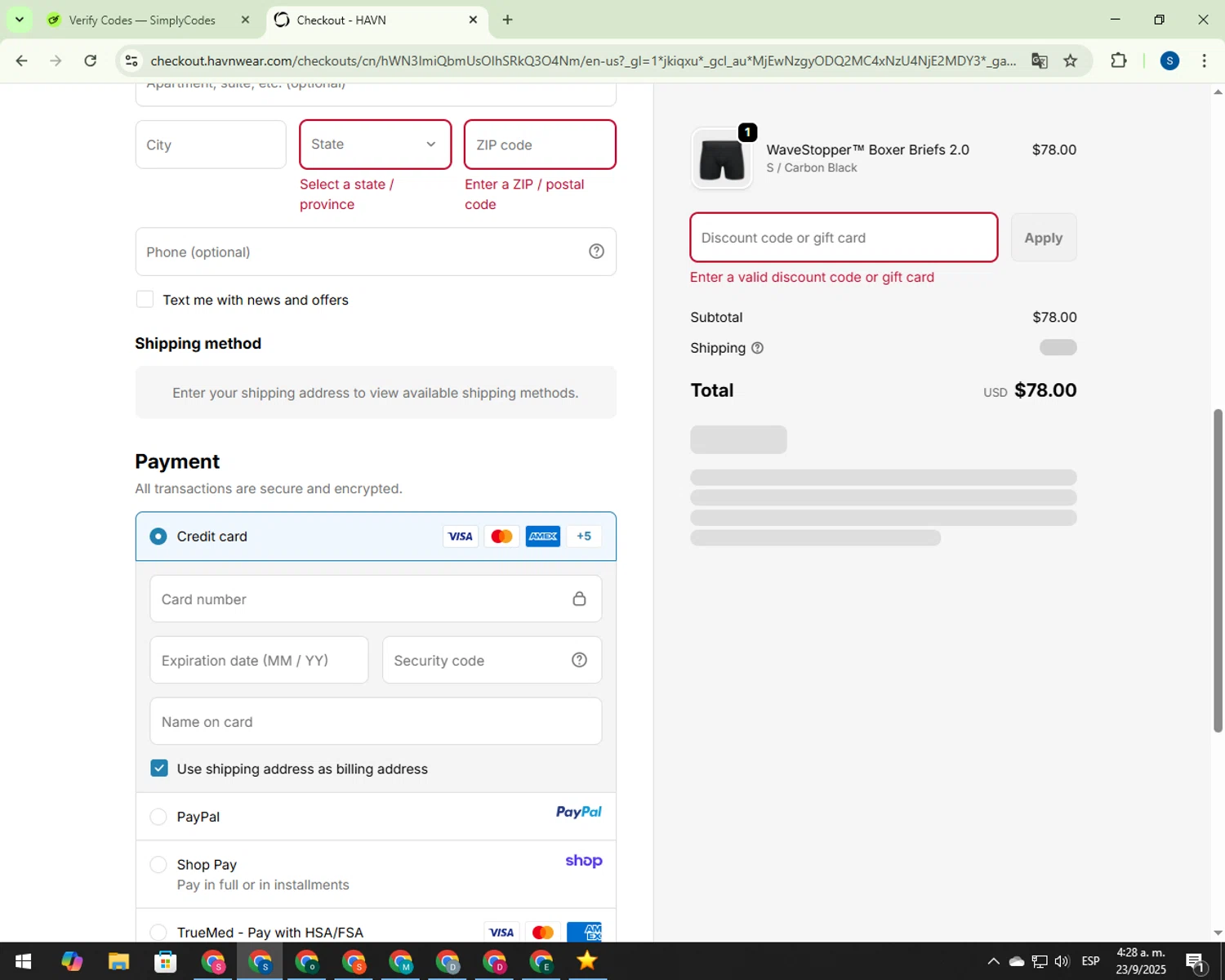Viewport: 1225px width, 980px height.
Task: Open the browser extensions puzzle icon
Action: click(x=1119, y=60)
